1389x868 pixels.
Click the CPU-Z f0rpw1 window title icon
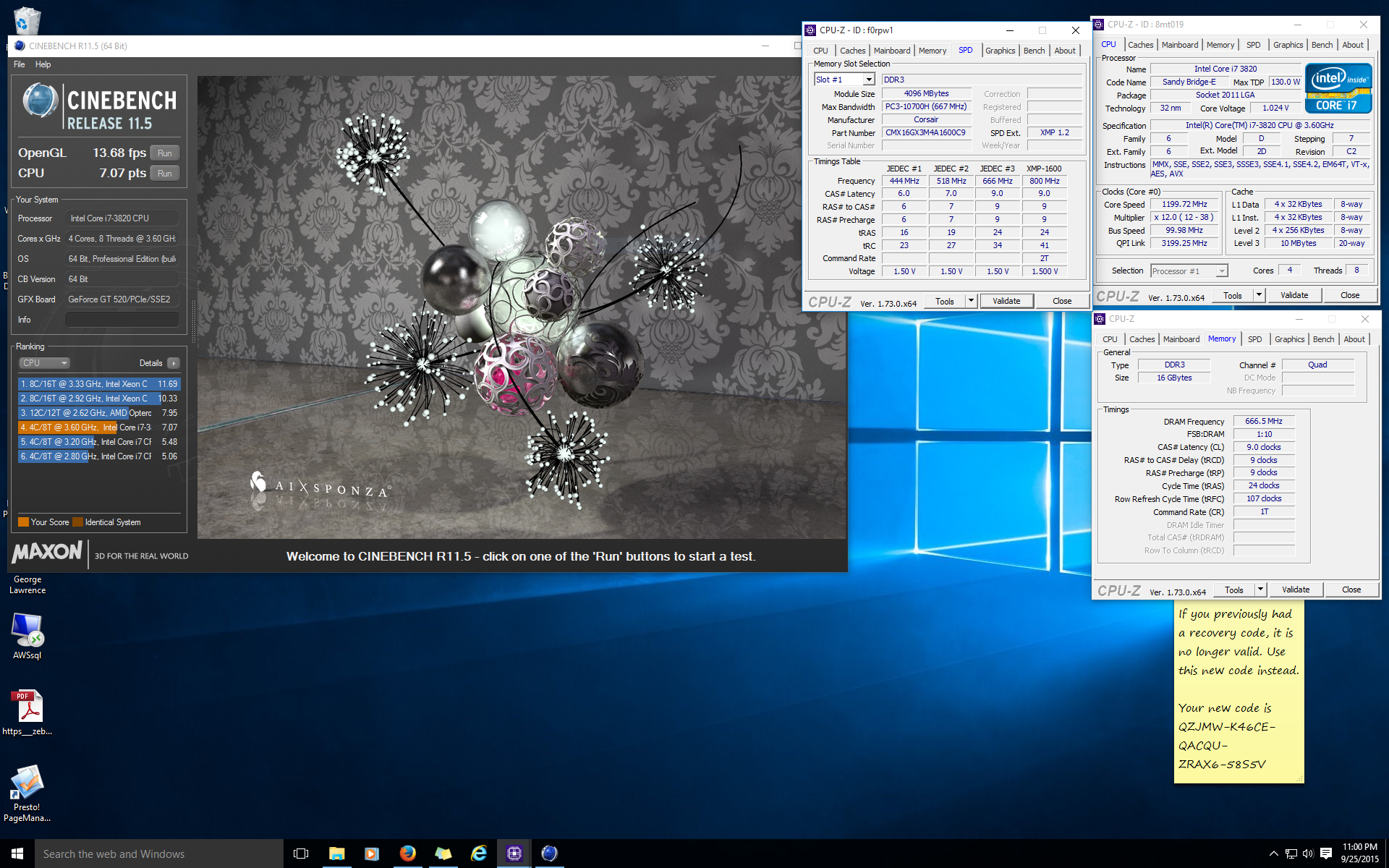click(x=810, y=30)
